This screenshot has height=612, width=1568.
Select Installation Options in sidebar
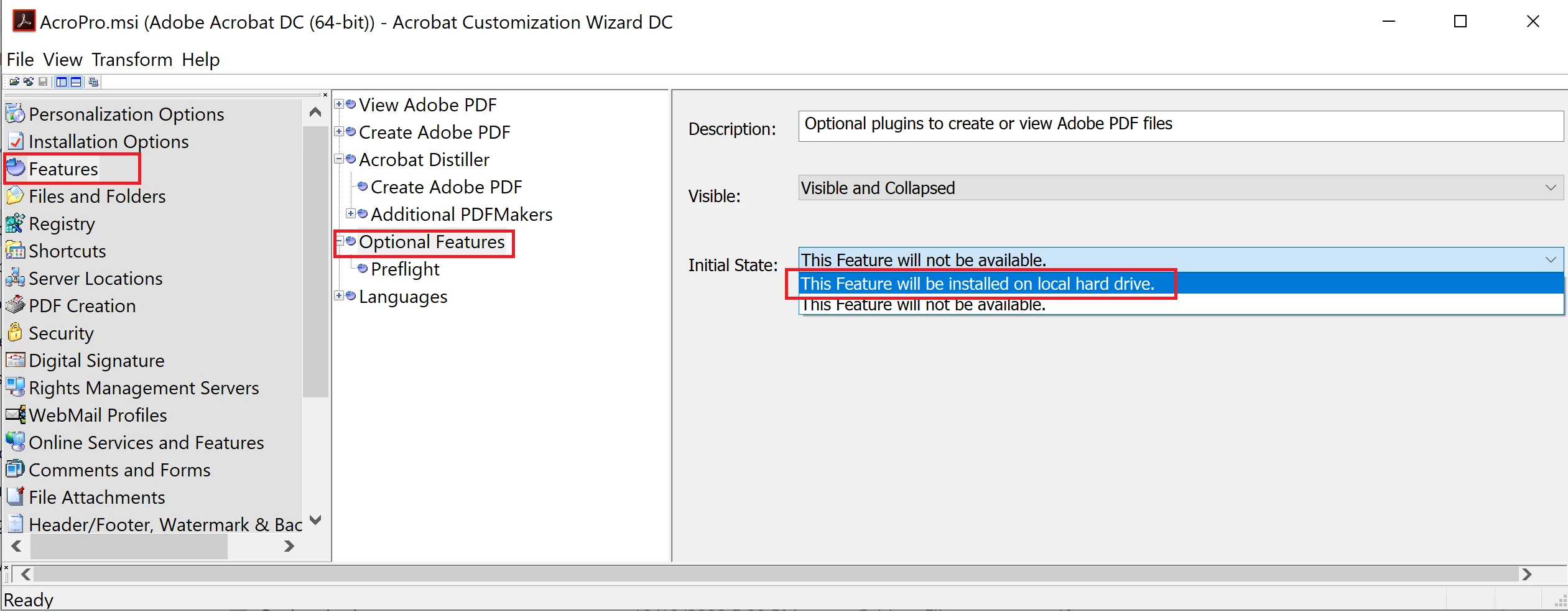pos(108,141)
